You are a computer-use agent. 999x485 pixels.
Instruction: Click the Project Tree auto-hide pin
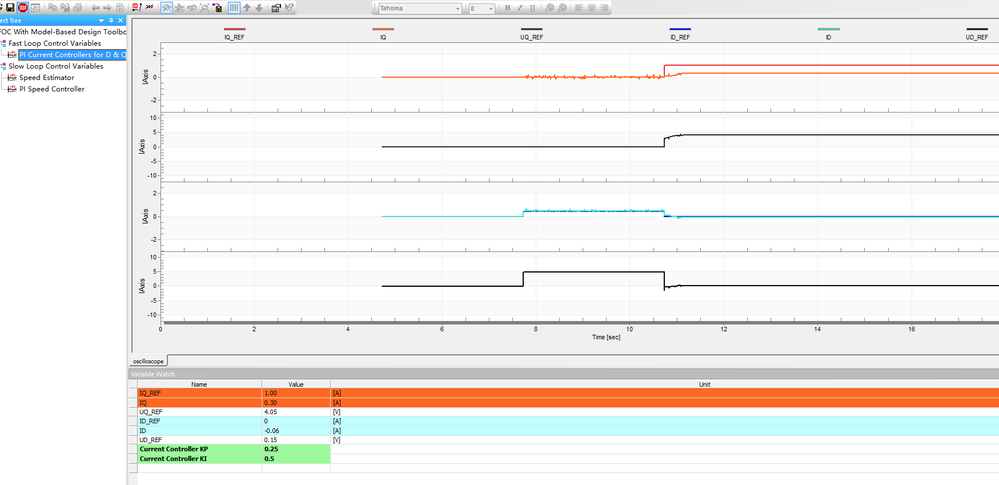(x=111, y=20)
